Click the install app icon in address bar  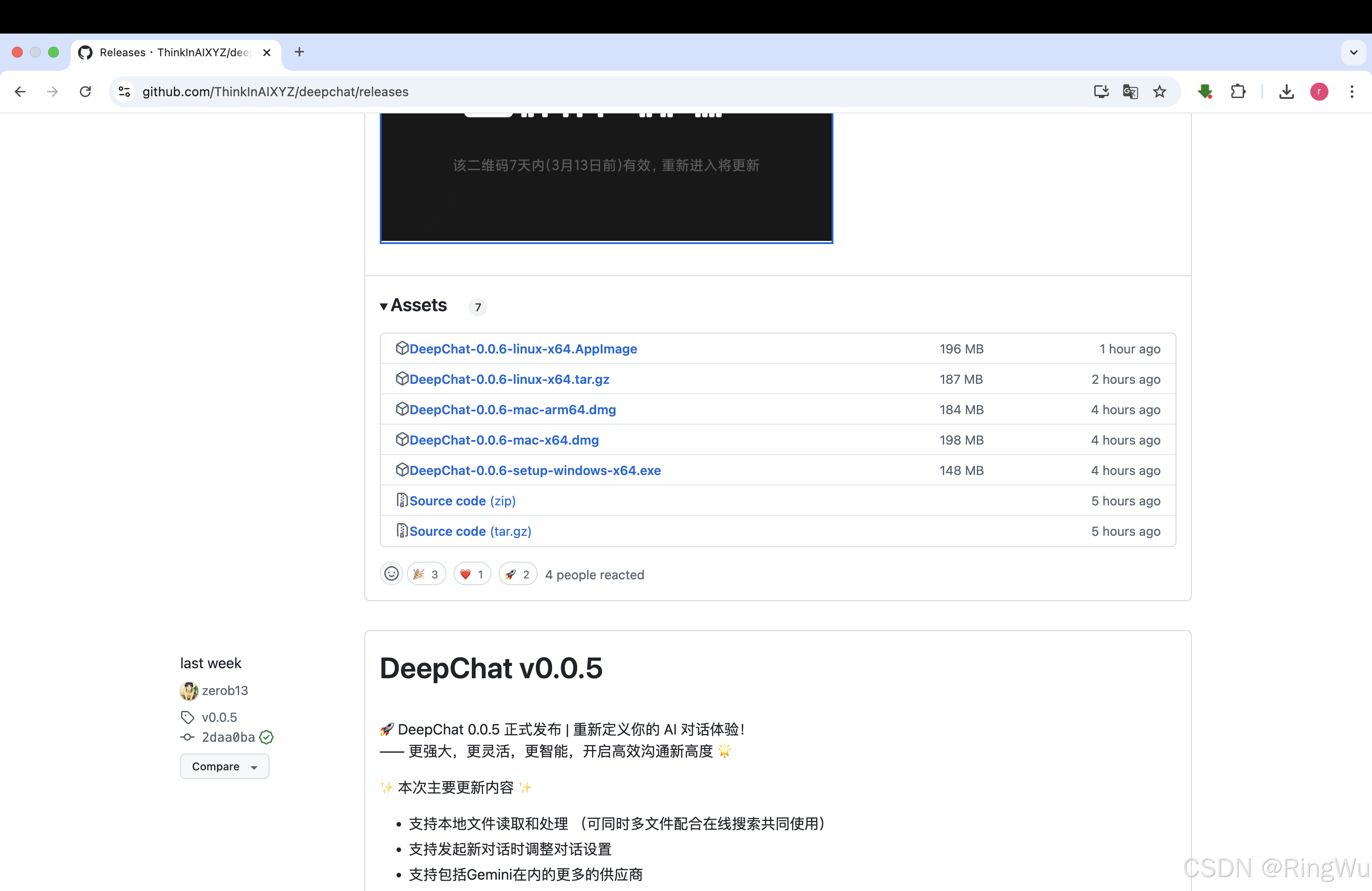(x=1101, y=92)
